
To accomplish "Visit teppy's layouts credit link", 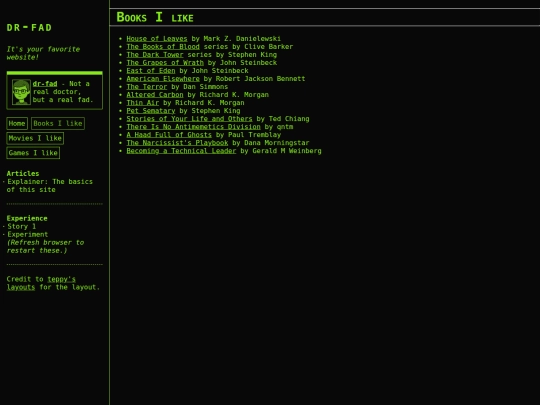I will [41, 283].
